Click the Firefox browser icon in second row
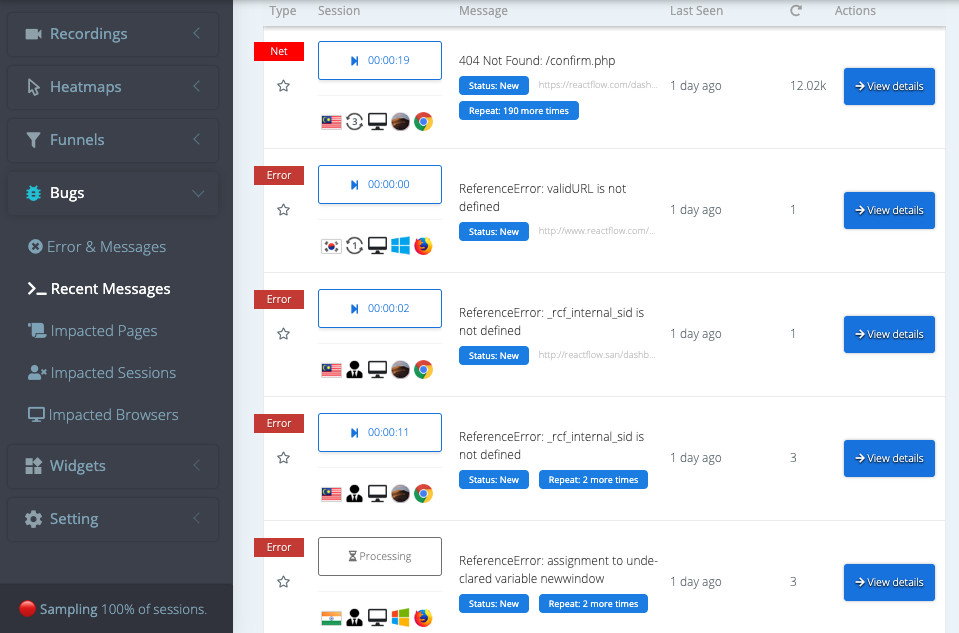 [x=423, y=246]
